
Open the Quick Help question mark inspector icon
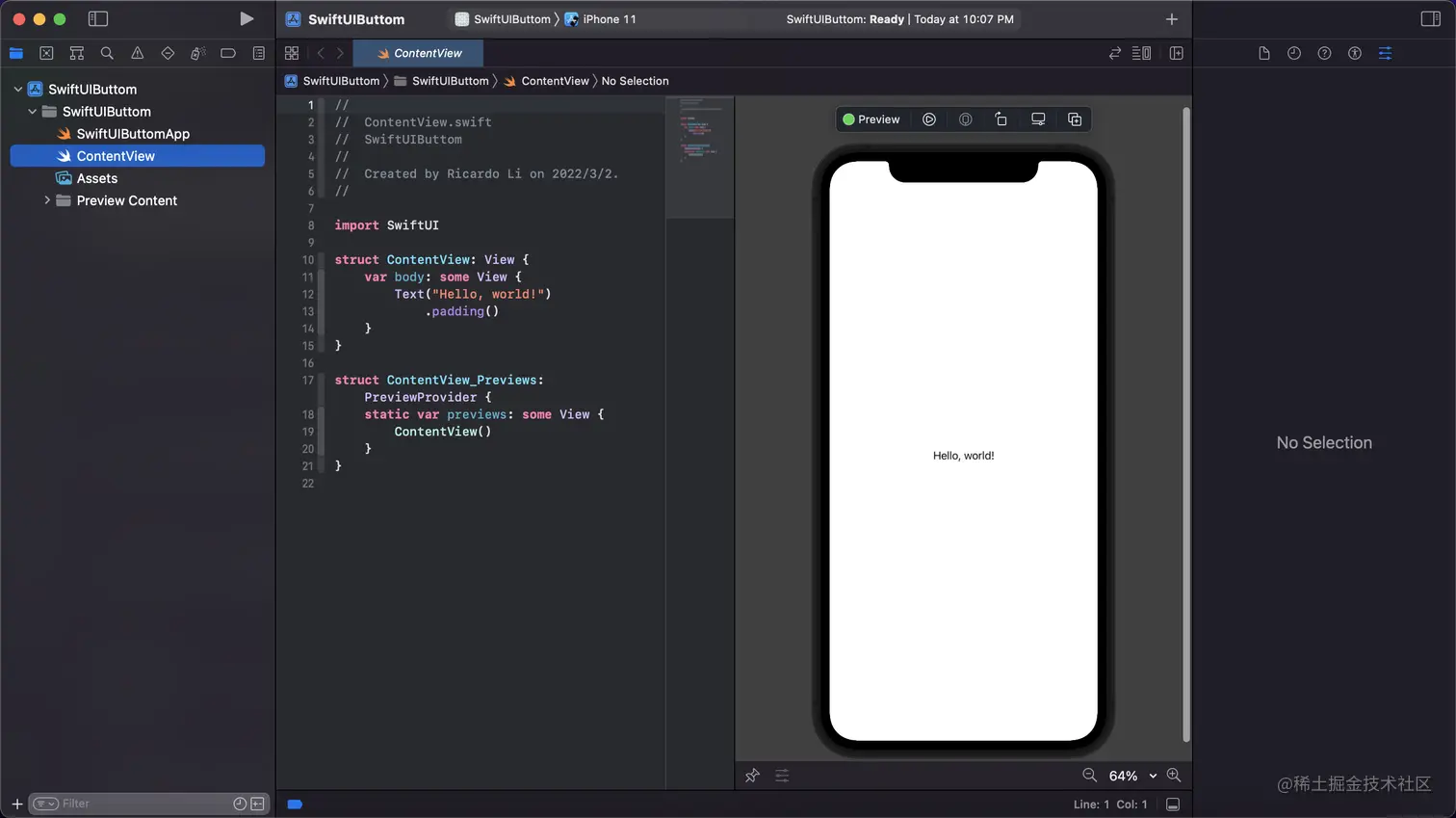(x=1324, y=53)
